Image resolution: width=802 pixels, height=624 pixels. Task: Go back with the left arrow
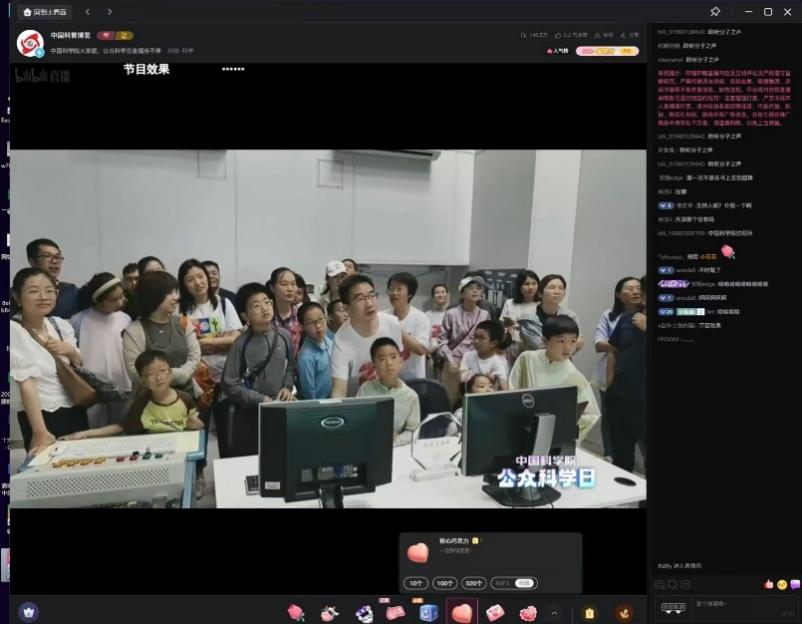[x=88, y=12]
